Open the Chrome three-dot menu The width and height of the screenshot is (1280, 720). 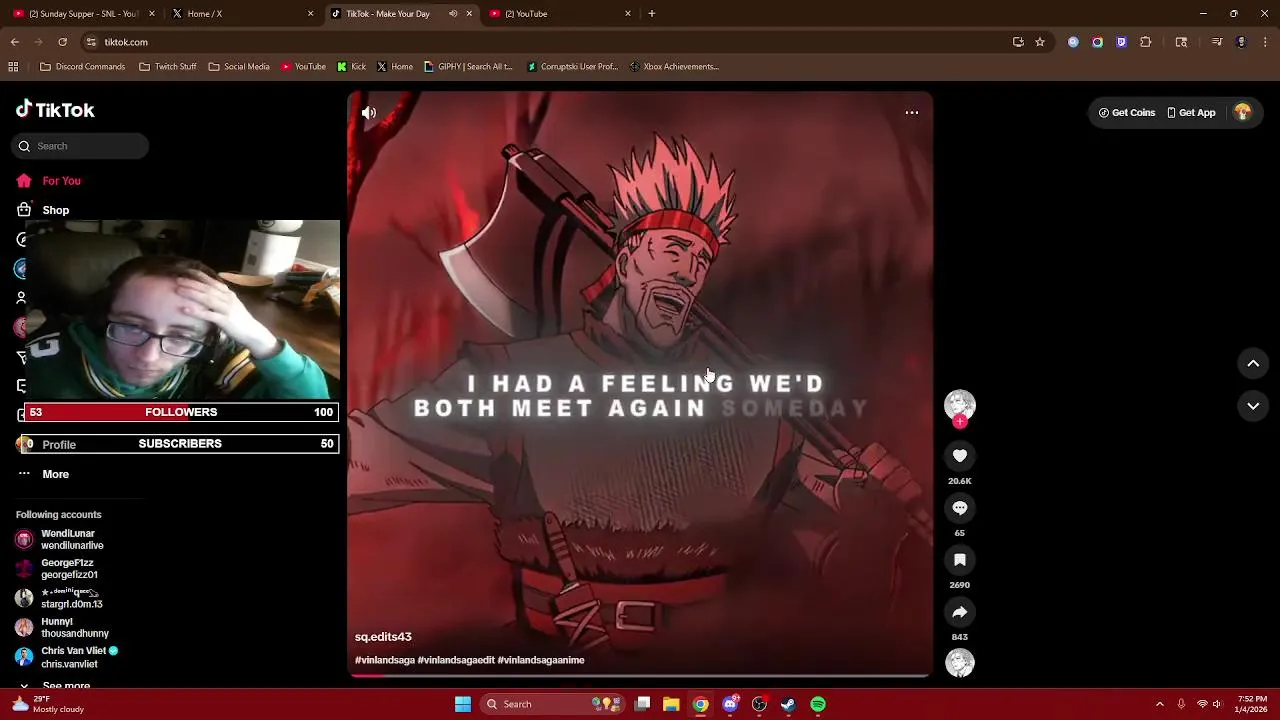click(1266, 42)
